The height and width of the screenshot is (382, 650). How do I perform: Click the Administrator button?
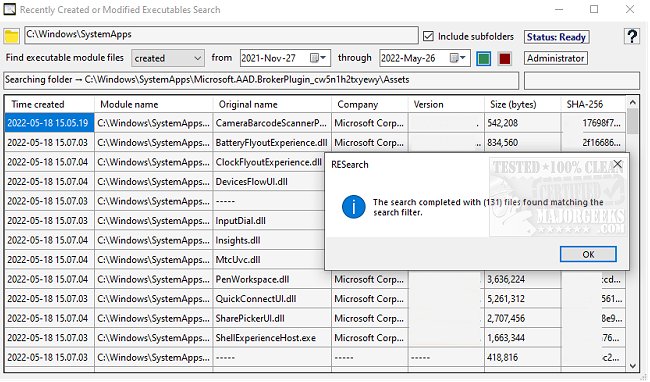click(555, 58)
